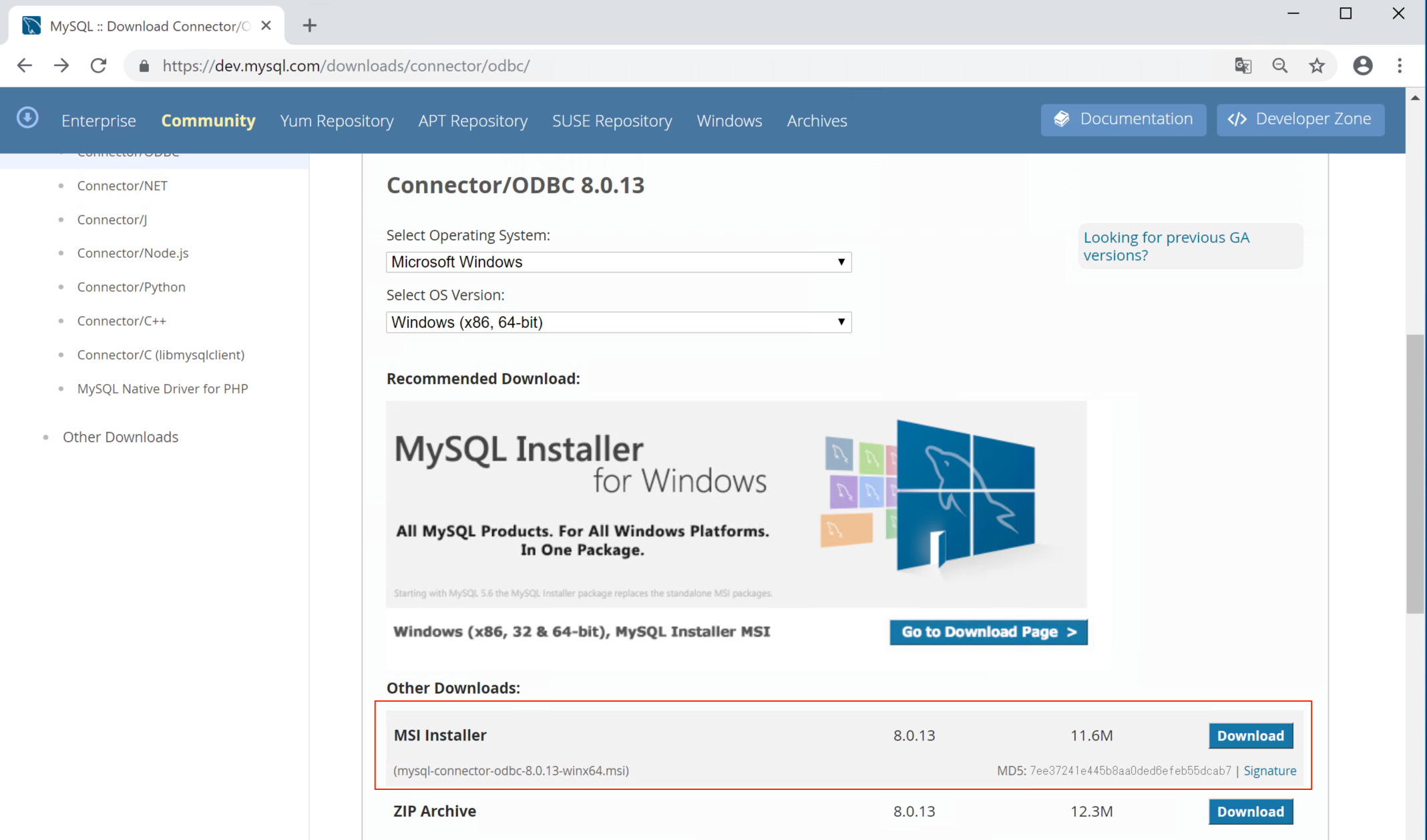The width and height of the screenshot is (1427, 840).
Task: Click the Connector/ODBC 8.0.13 heading
Action: tap(516, 185)
